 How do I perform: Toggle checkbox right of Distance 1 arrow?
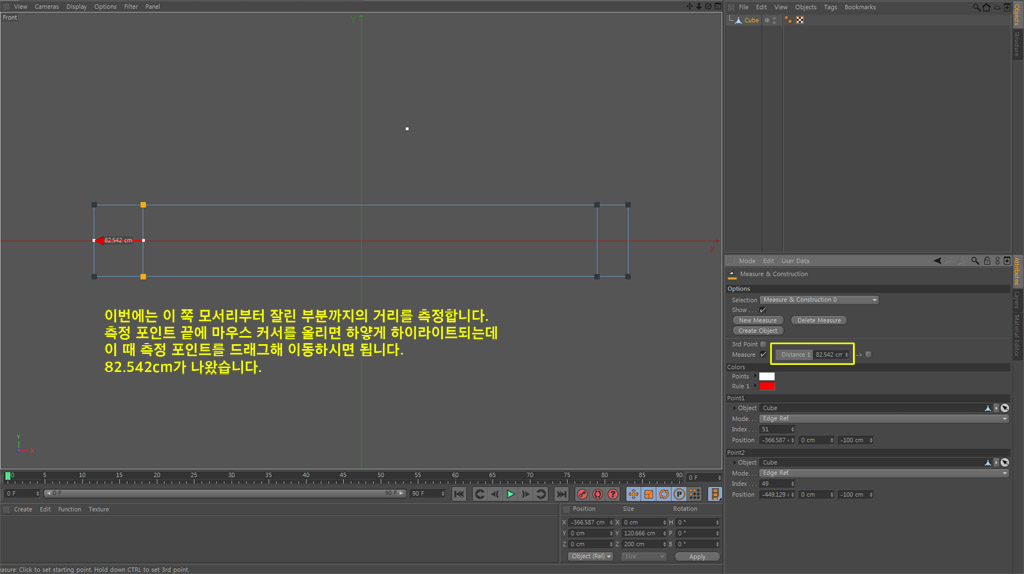(868, 355)
